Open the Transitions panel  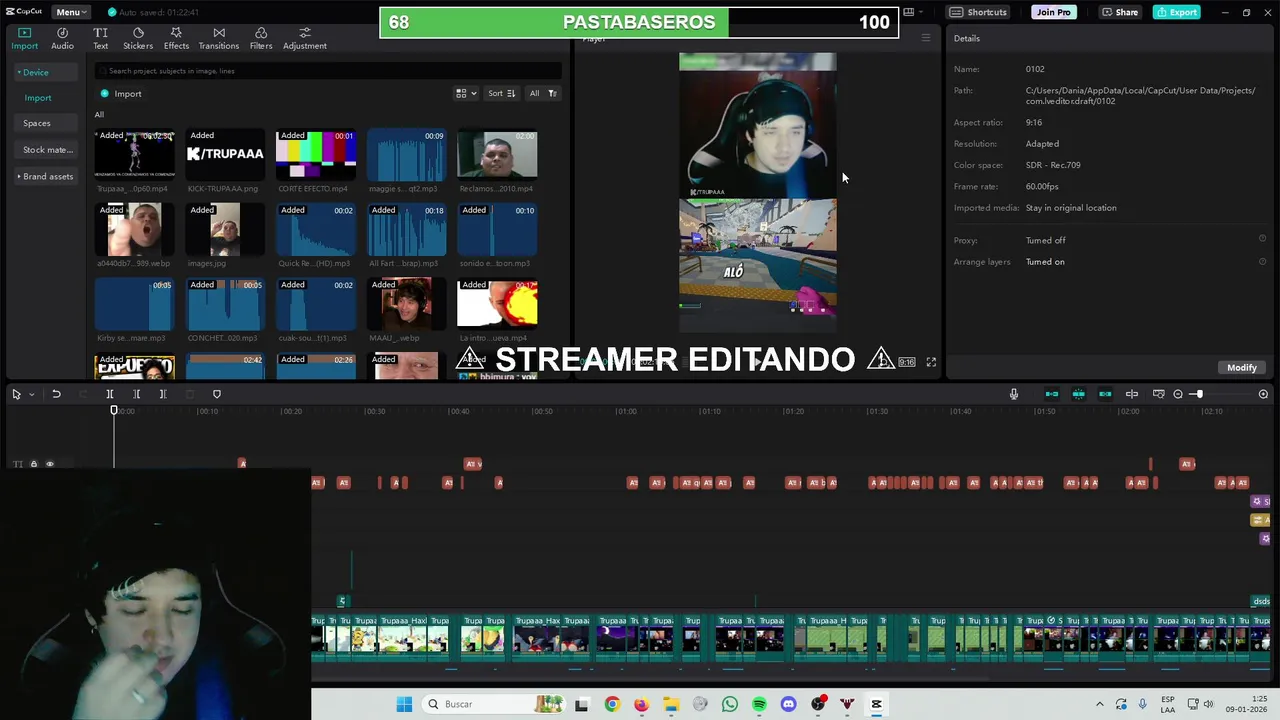click(219, 38)
